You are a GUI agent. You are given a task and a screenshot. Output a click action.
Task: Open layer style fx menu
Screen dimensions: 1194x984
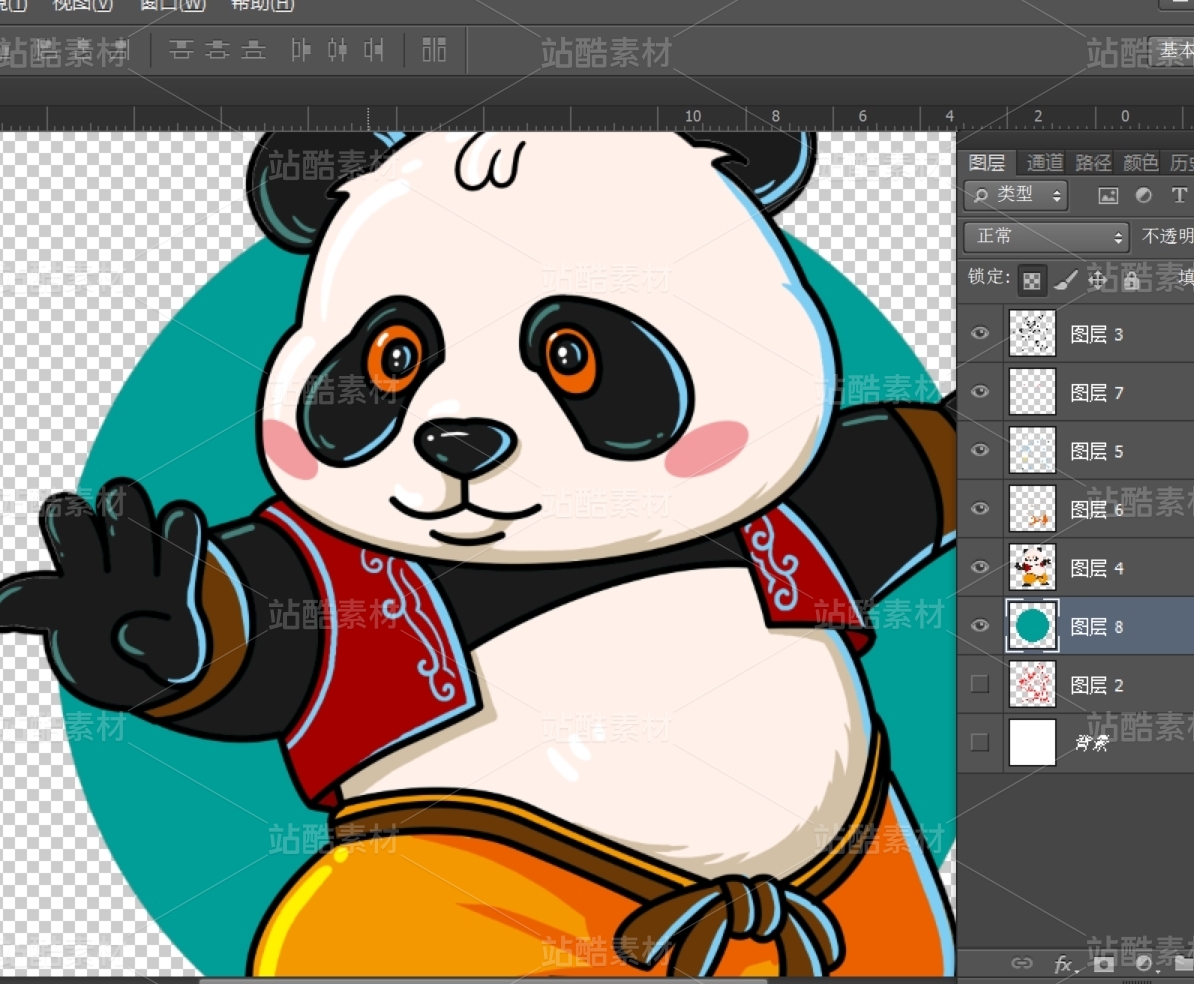1064,965
